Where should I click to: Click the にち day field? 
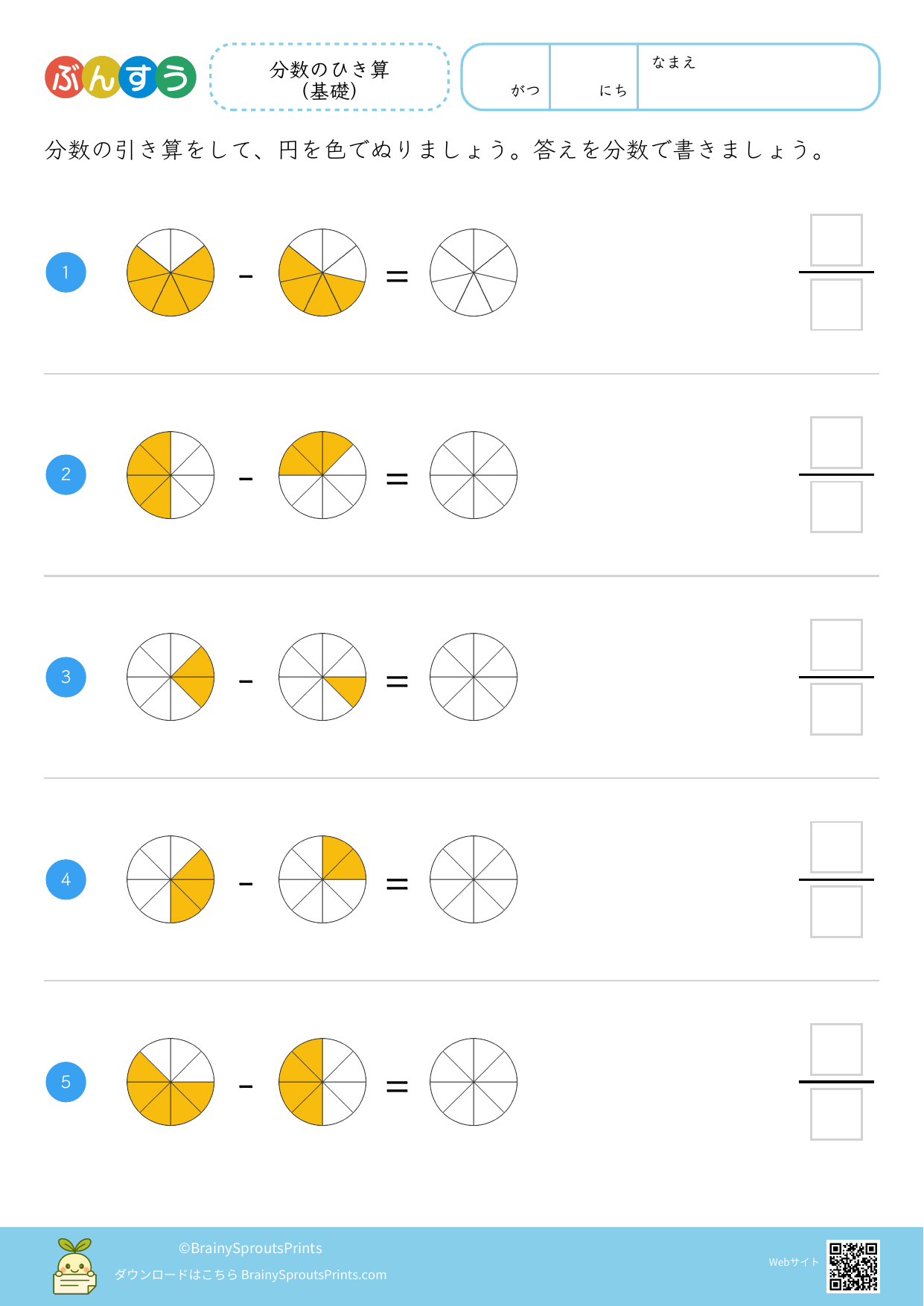(x=594, y=77)
